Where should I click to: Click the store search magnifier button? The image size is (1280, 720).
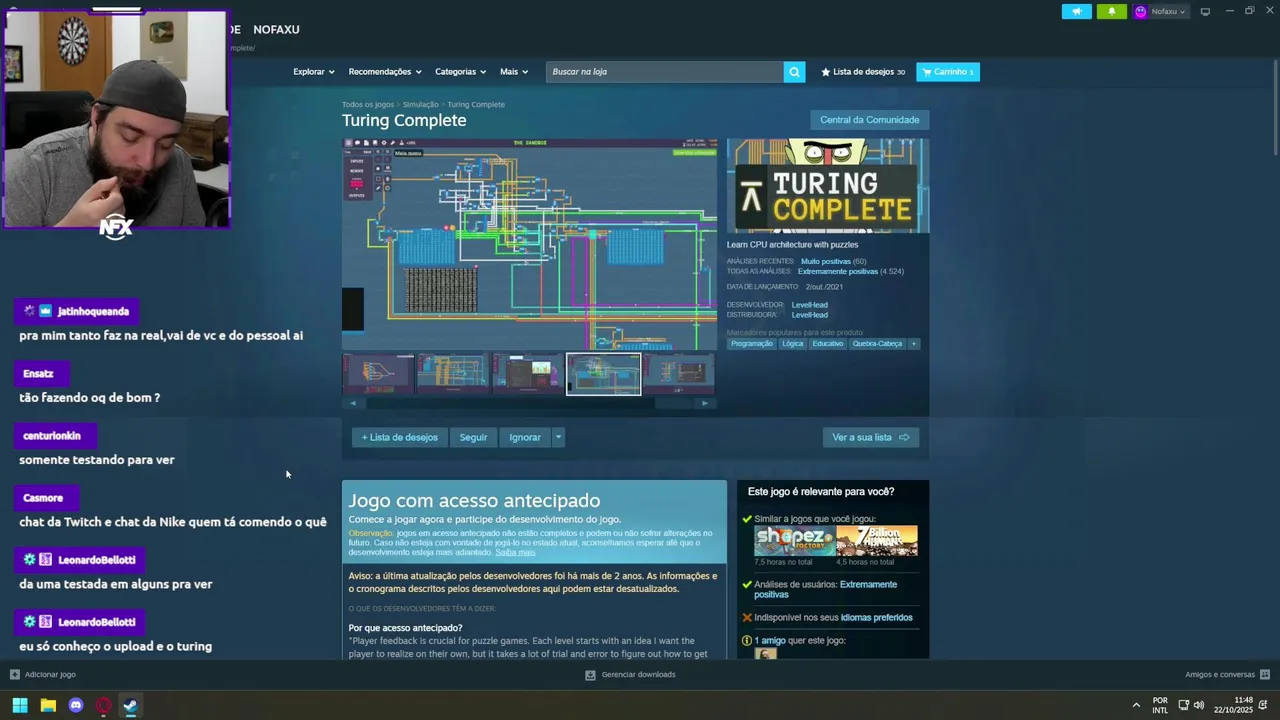pyautogui.click(x=794, y=72)
